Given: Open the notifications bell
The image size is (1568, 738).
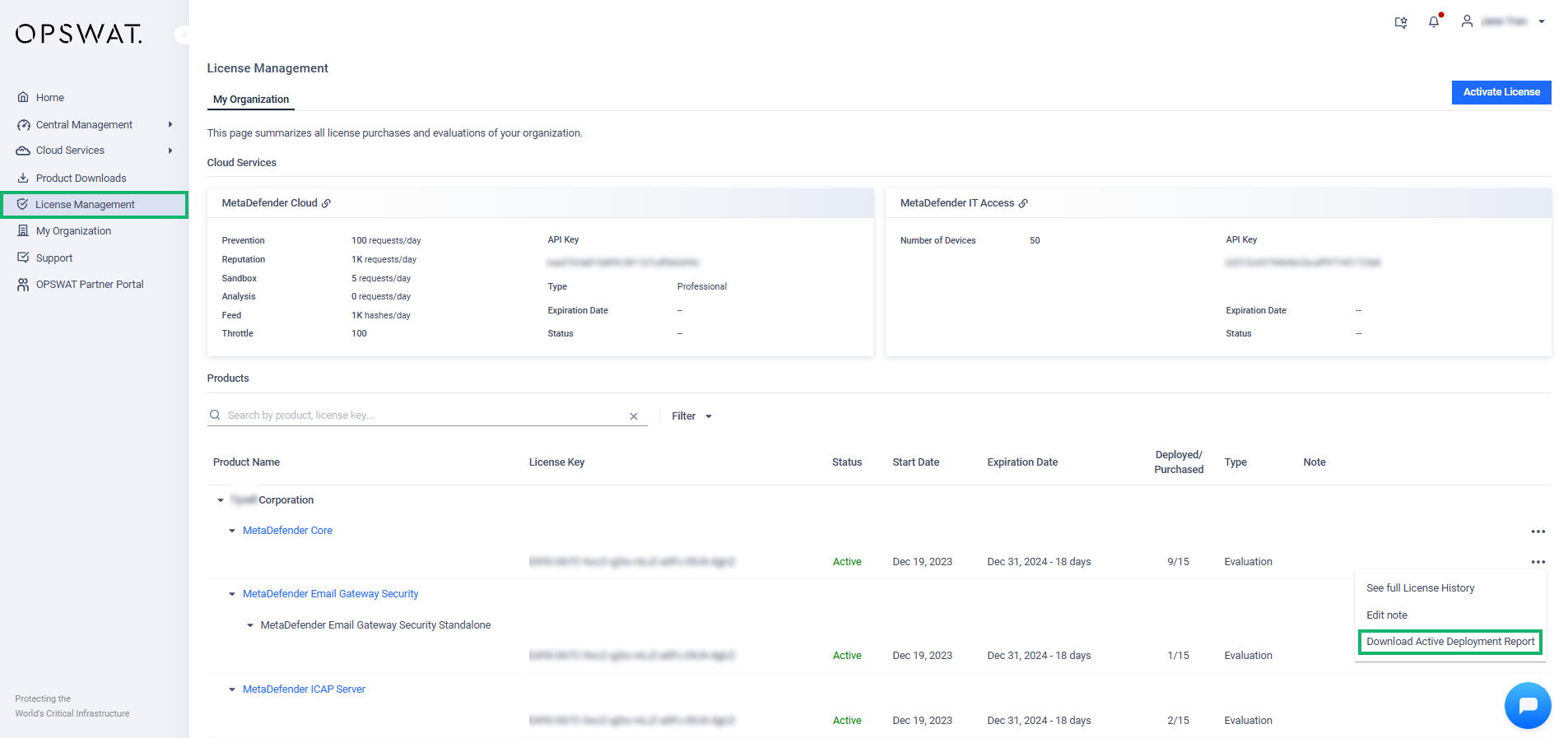Looking at the screenshot, I should (x=1434, y=21).
